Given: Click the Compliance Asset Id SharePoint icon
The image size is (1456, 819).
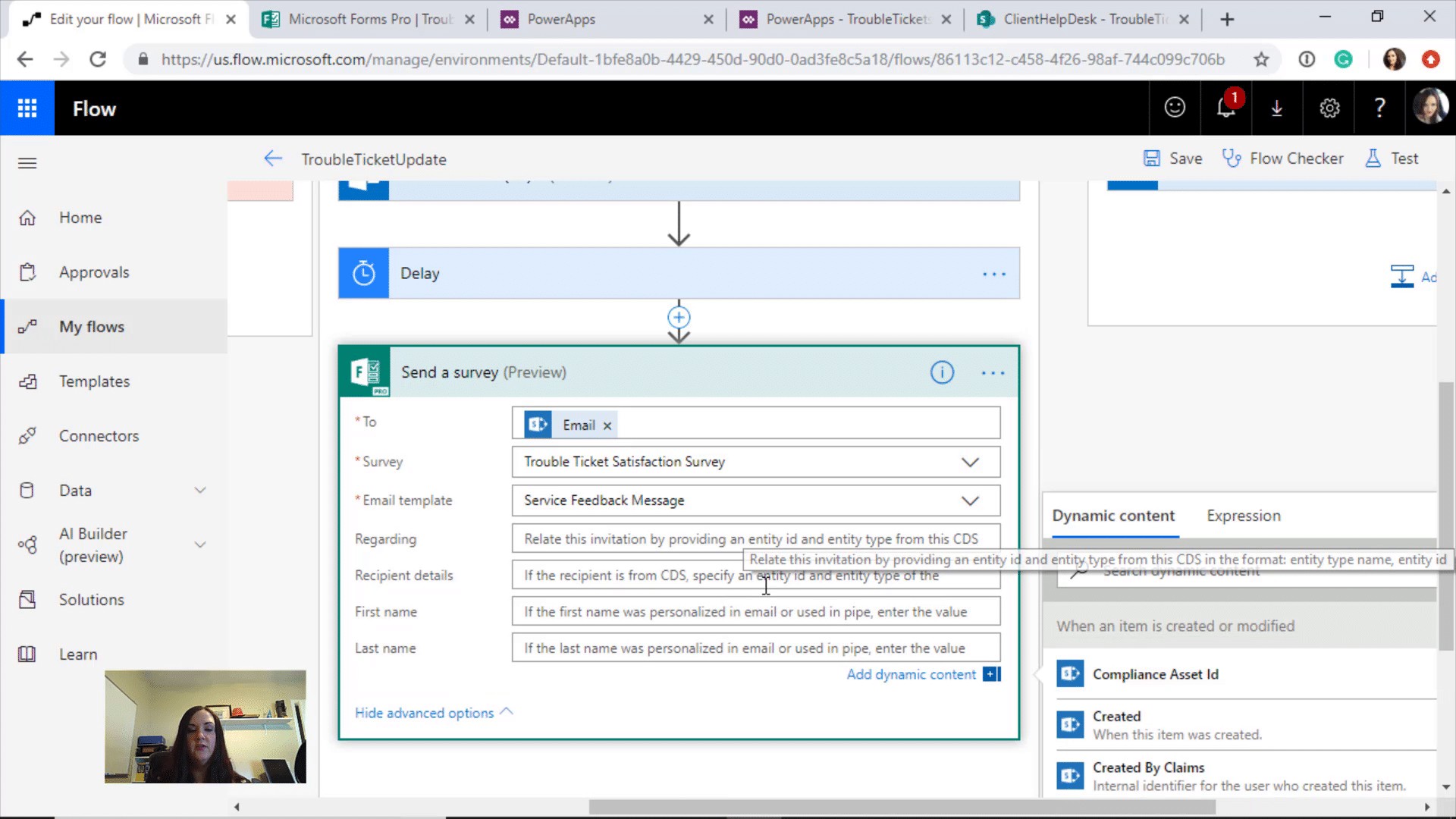Looking at the screenshot, I should click(x=1070, y=673).
